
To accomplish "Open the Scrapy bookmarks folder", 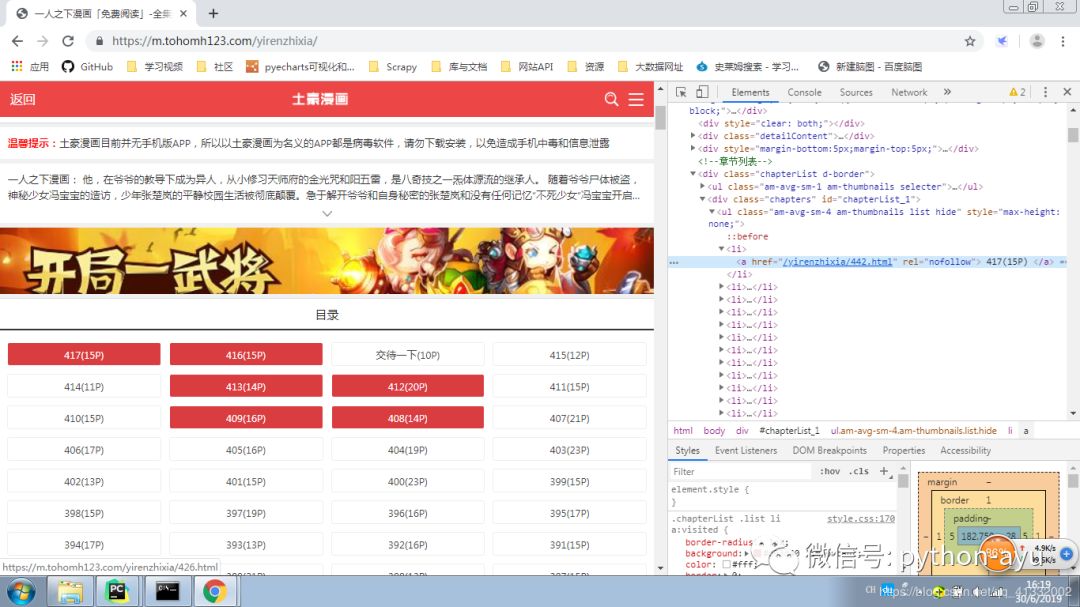I will (x=393, y=66).
